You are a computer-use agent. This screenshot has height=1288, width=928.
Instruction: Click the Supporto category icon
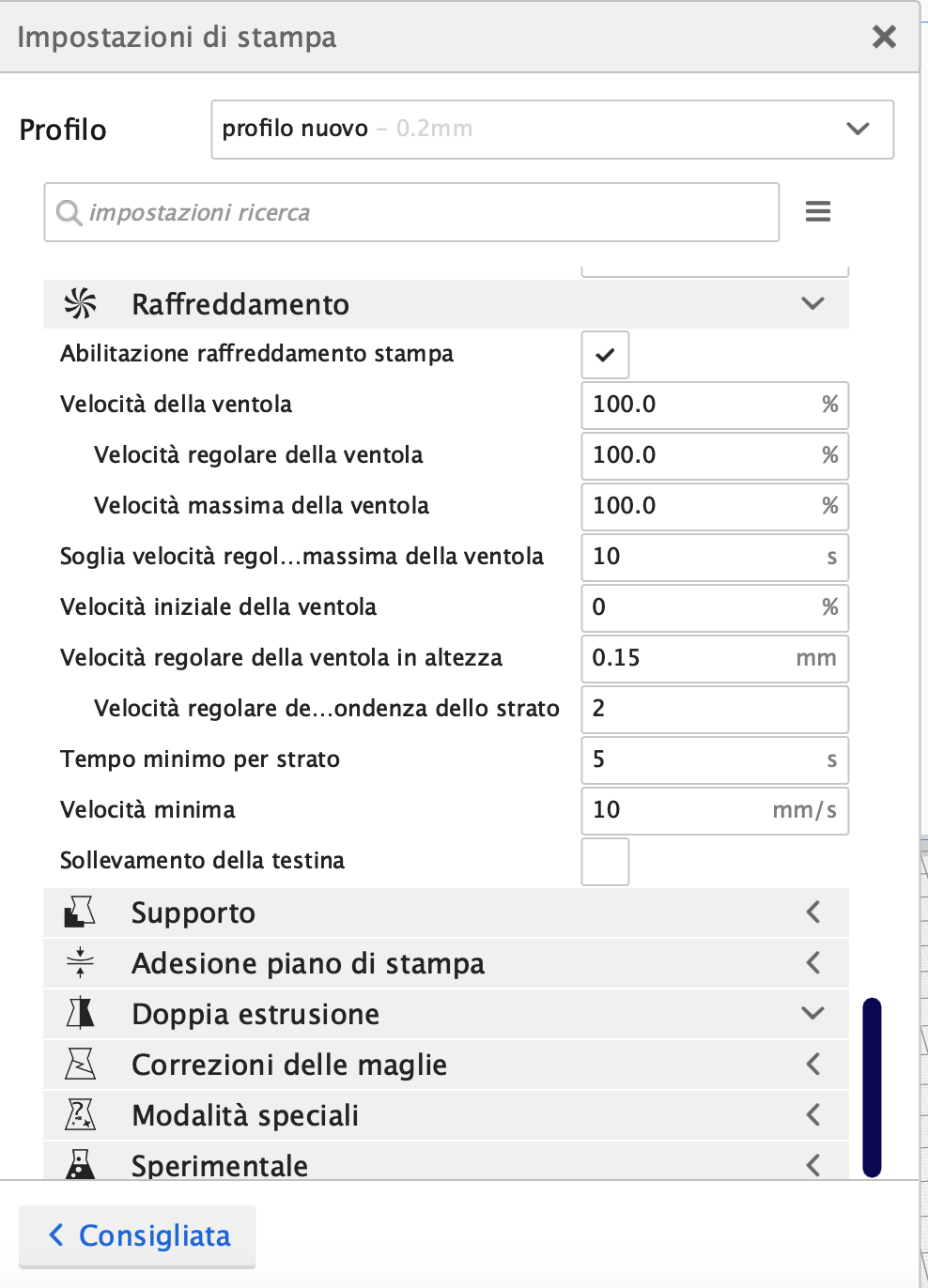point(80,912)
